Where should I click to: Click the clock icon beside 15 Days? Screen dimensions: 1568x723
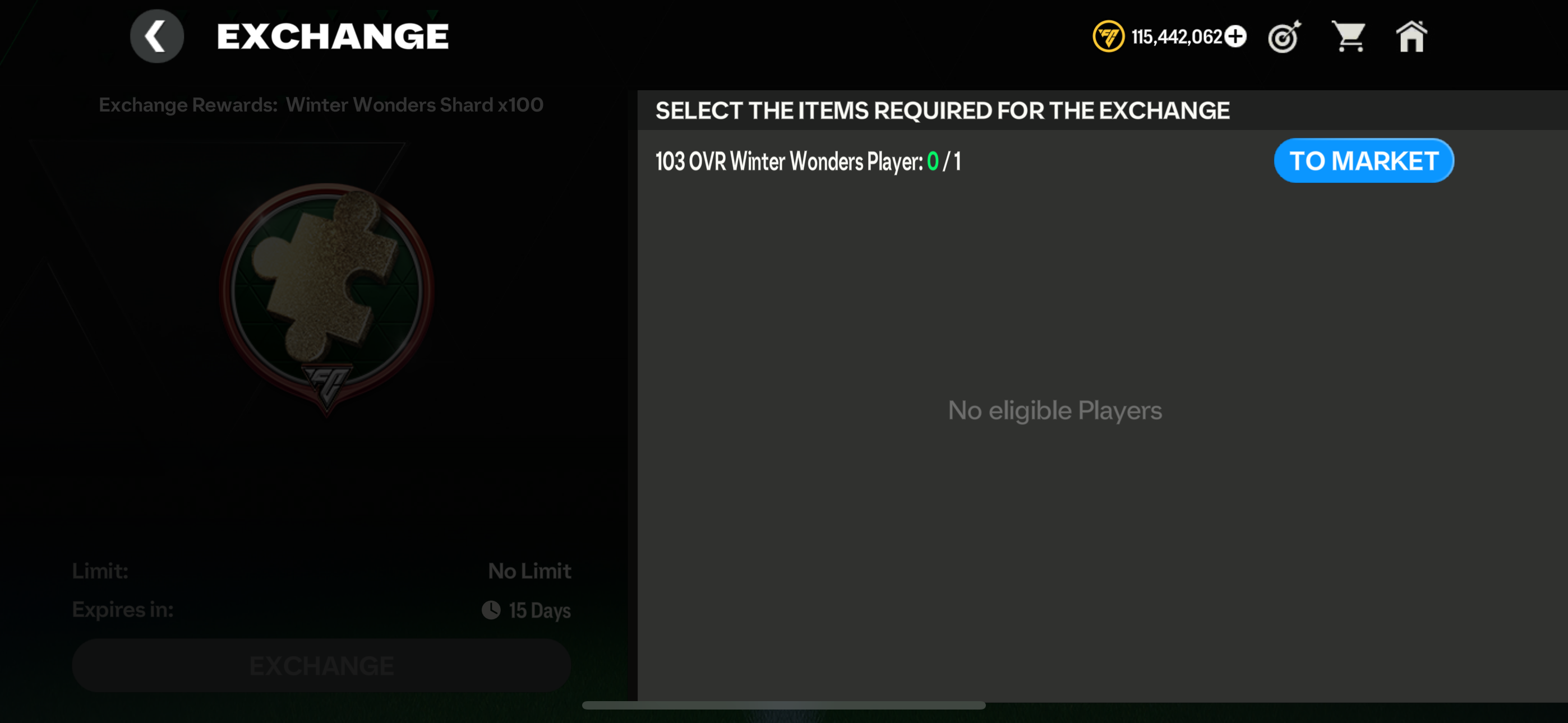(x=491, y=610)
